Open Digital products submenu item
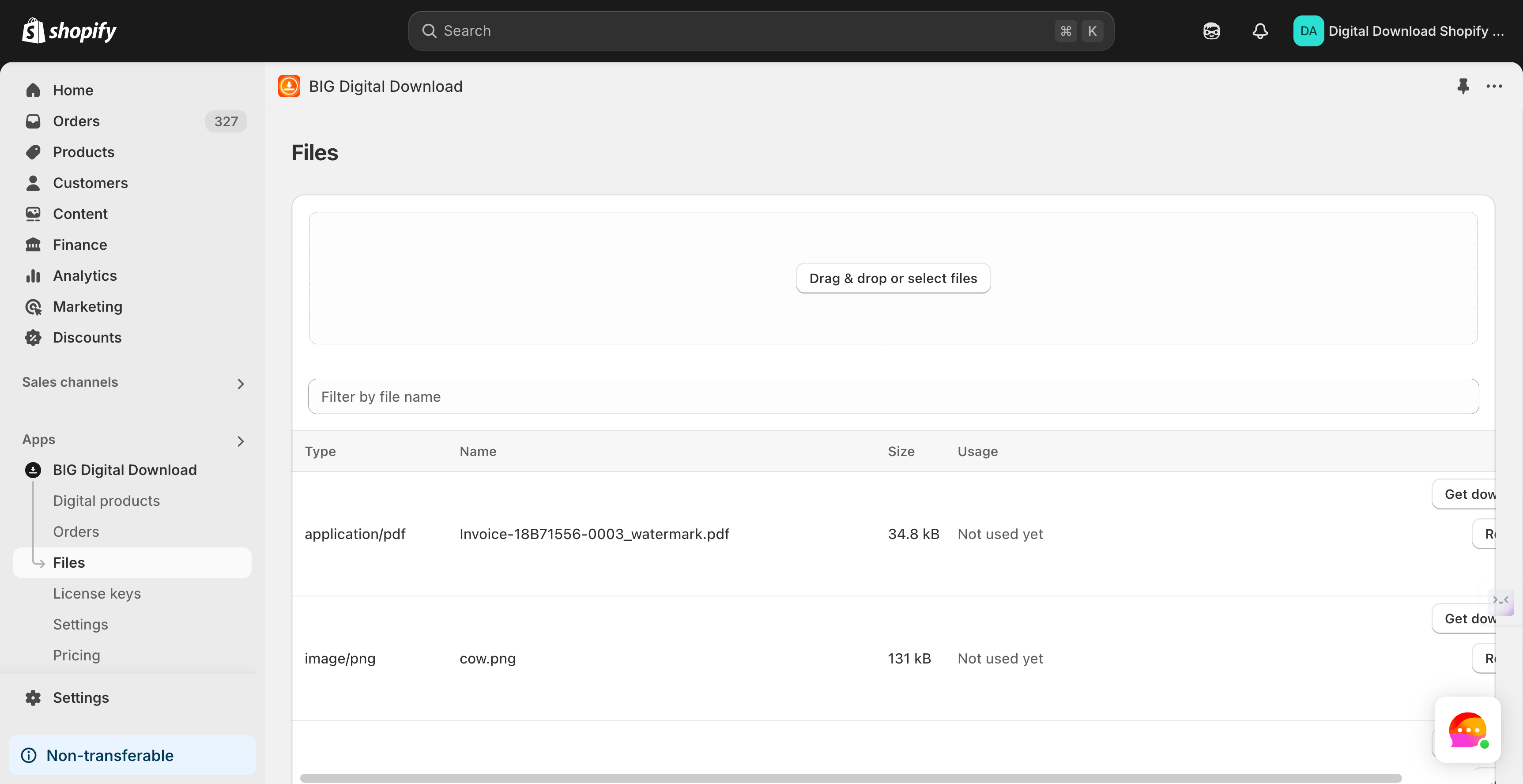Screen dimensions: 1523x784 [x=106, y=501]
